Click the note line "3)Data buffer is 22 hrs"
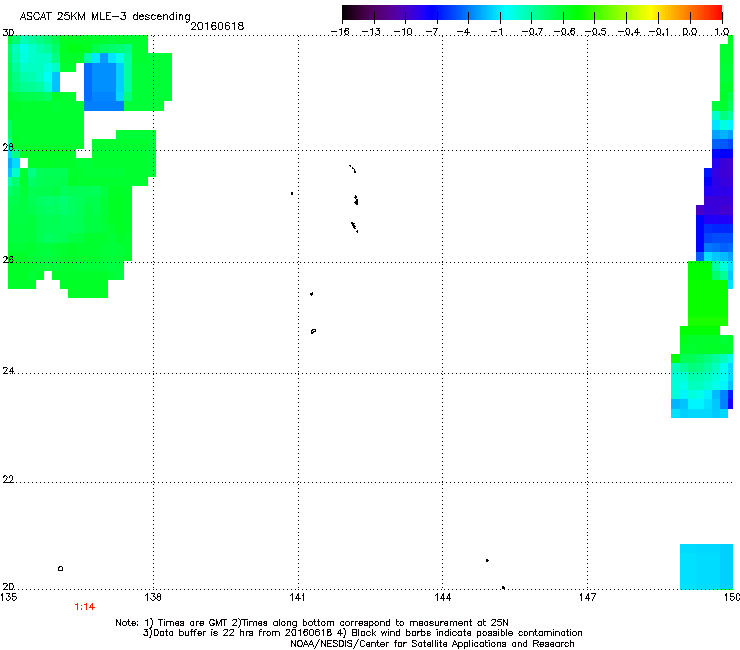This screenshot has height=650, width=740. 362,633
